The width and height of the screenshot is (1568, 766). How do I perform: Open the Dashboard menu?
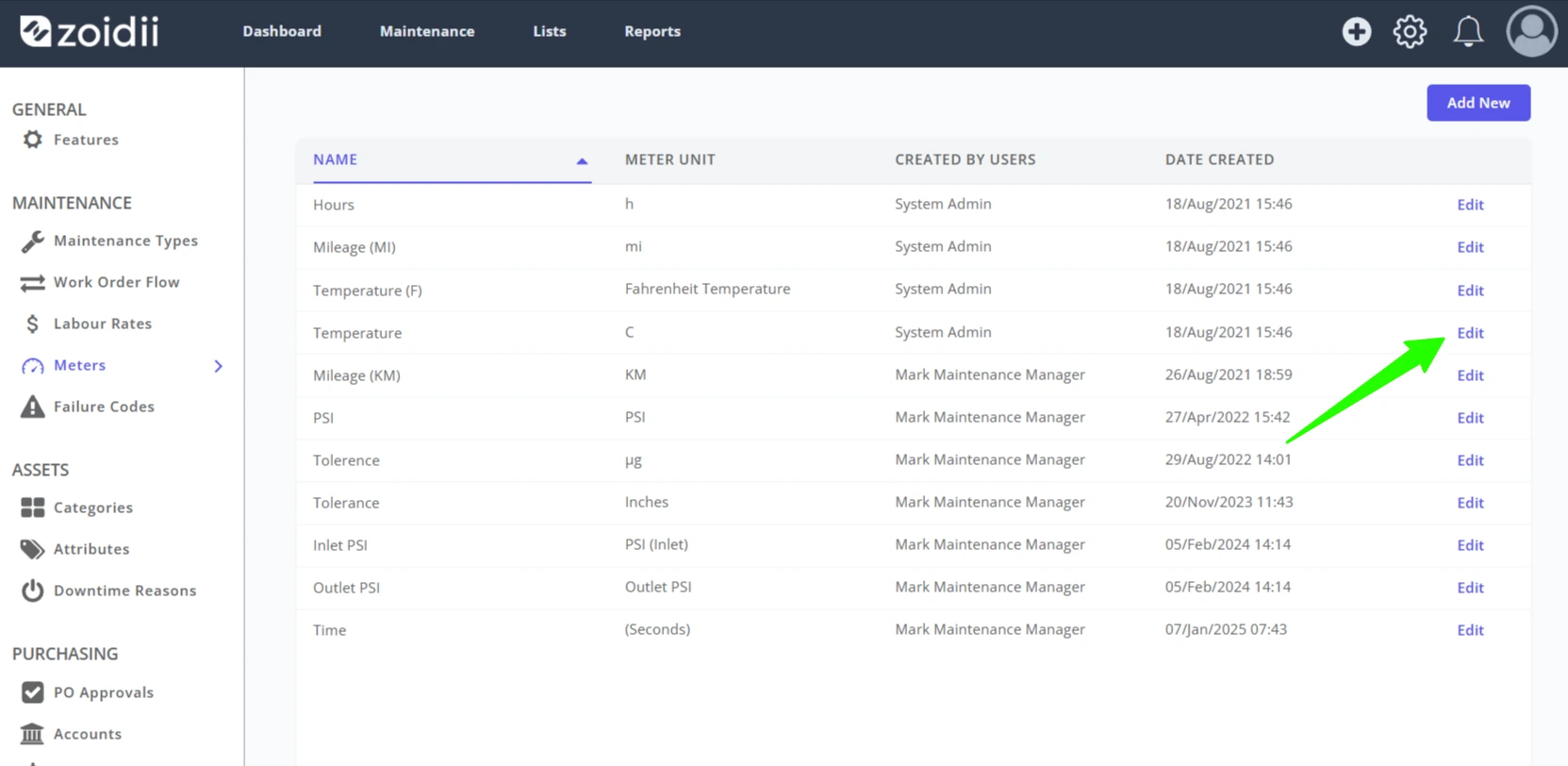click(x=282, y=31)
